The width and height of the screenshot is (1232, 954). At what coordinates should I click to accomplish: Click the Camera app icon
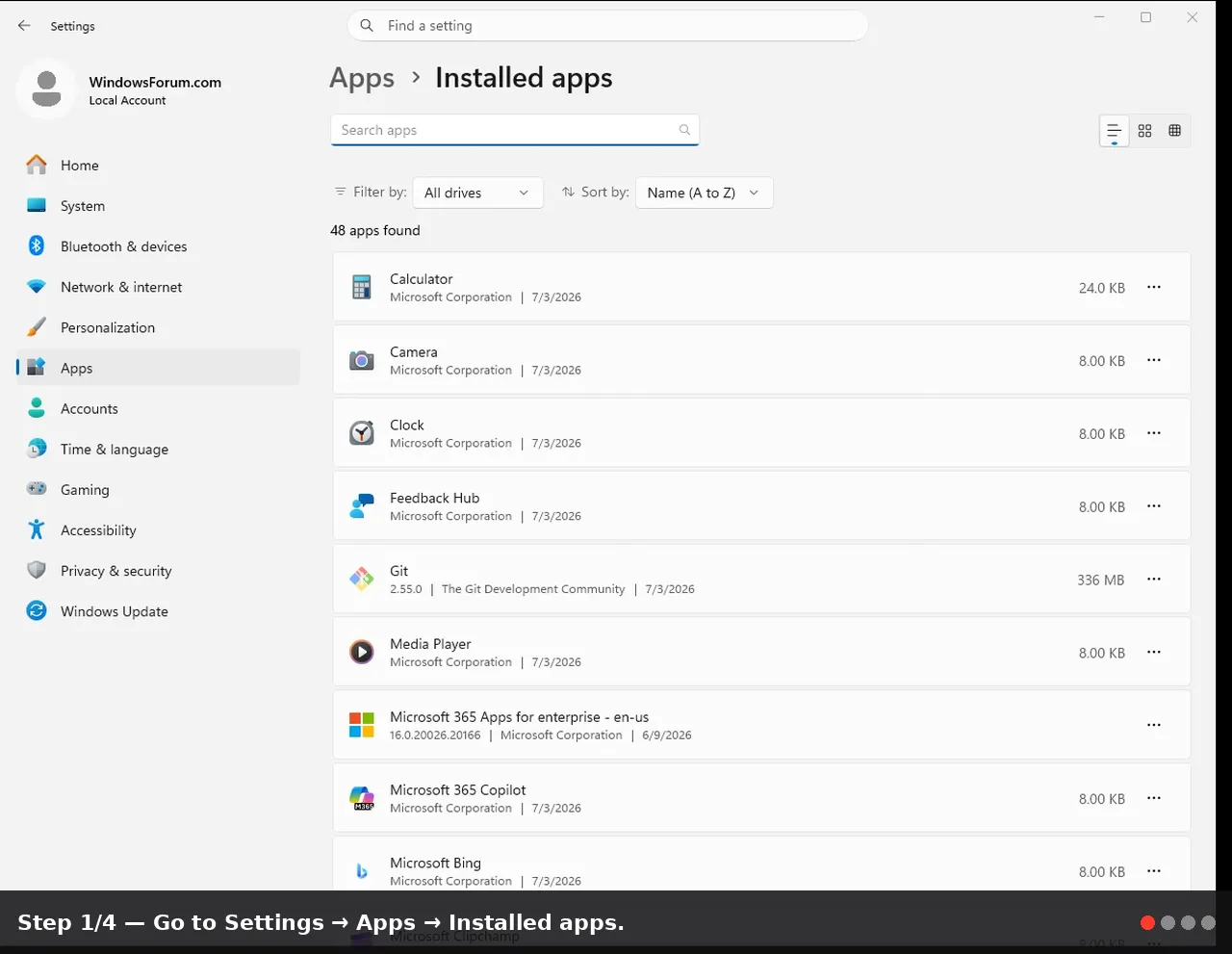(362, 360)
